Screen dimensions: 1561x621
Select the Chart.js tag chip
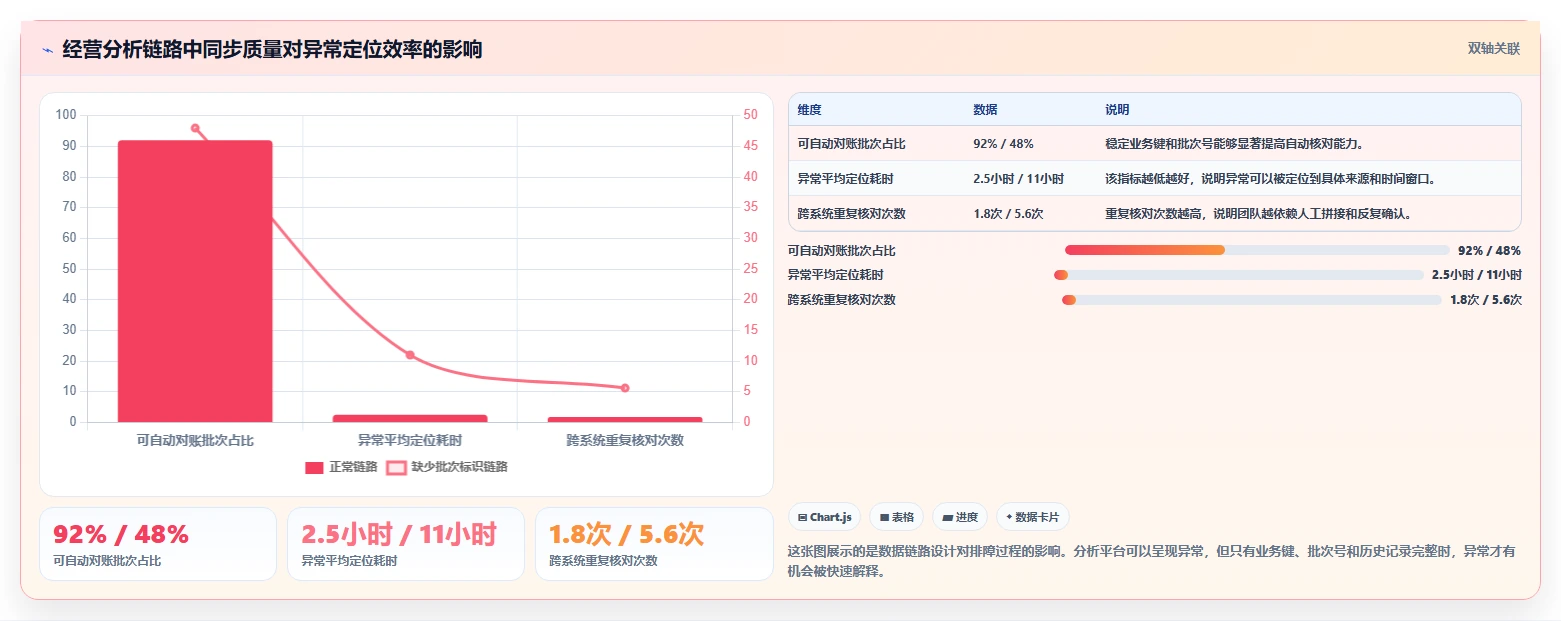coord(824,517)
